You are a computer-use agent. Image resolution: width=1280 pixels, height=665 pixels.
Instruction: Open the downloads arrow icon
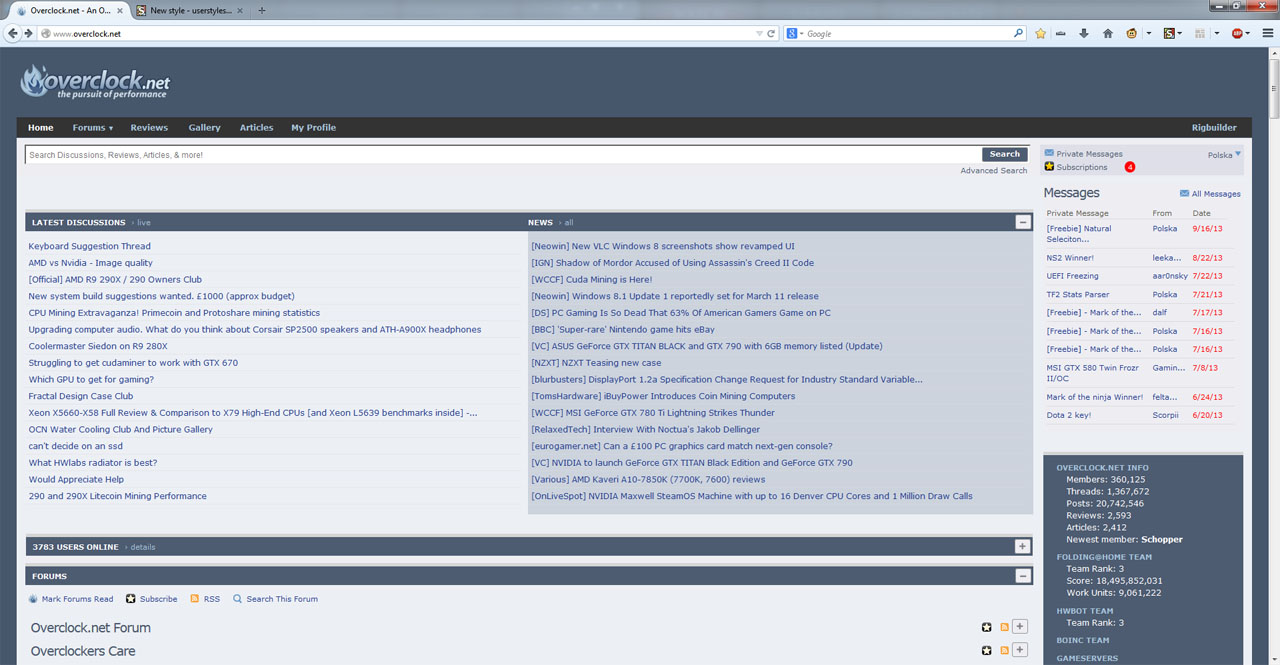[1084, 33]
